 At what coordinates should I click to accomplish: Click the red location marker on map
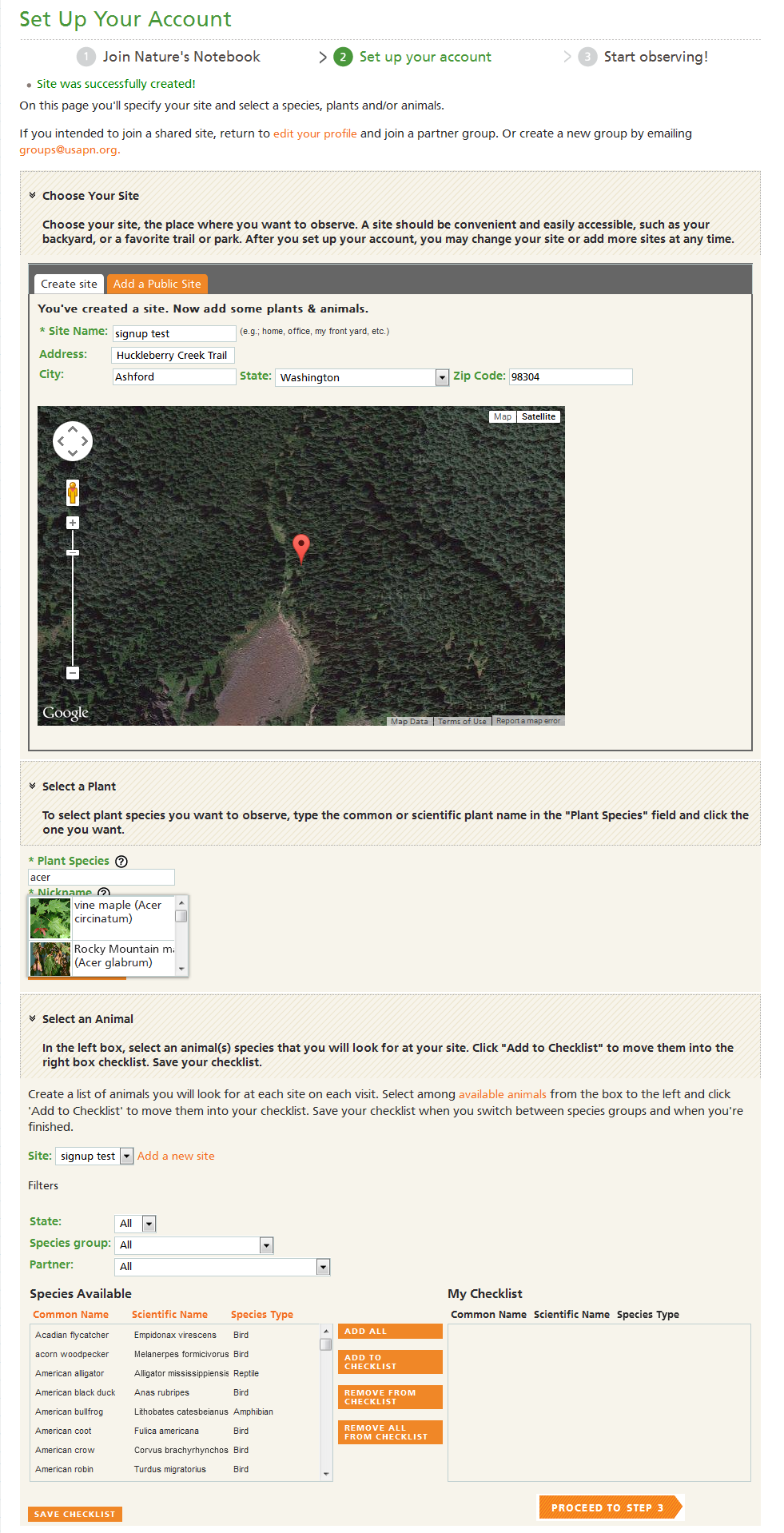pyautogui.click(x=301, y=548)
